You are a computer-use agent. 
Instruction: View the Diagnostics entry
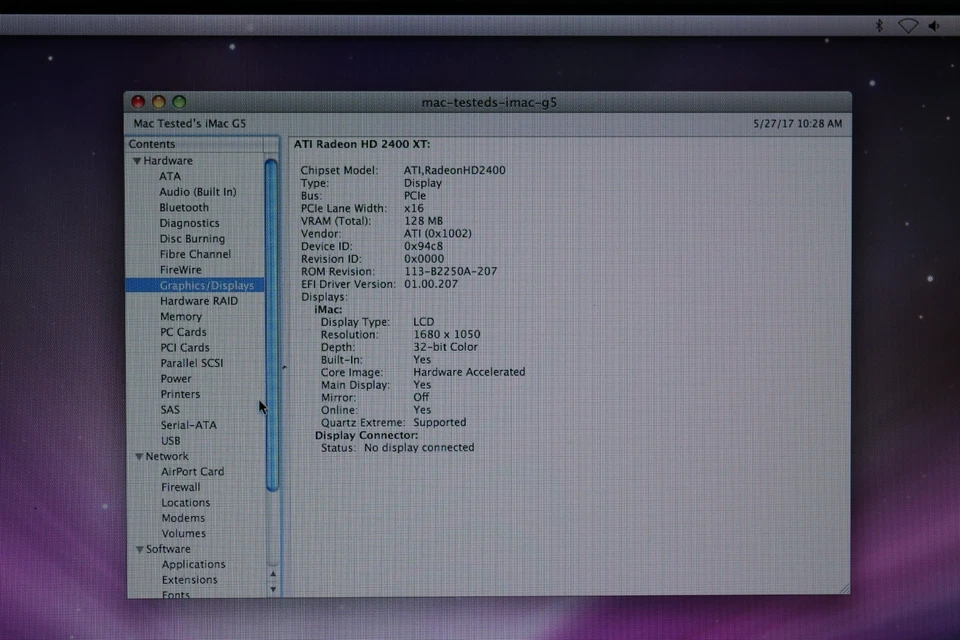pos(189,223)
